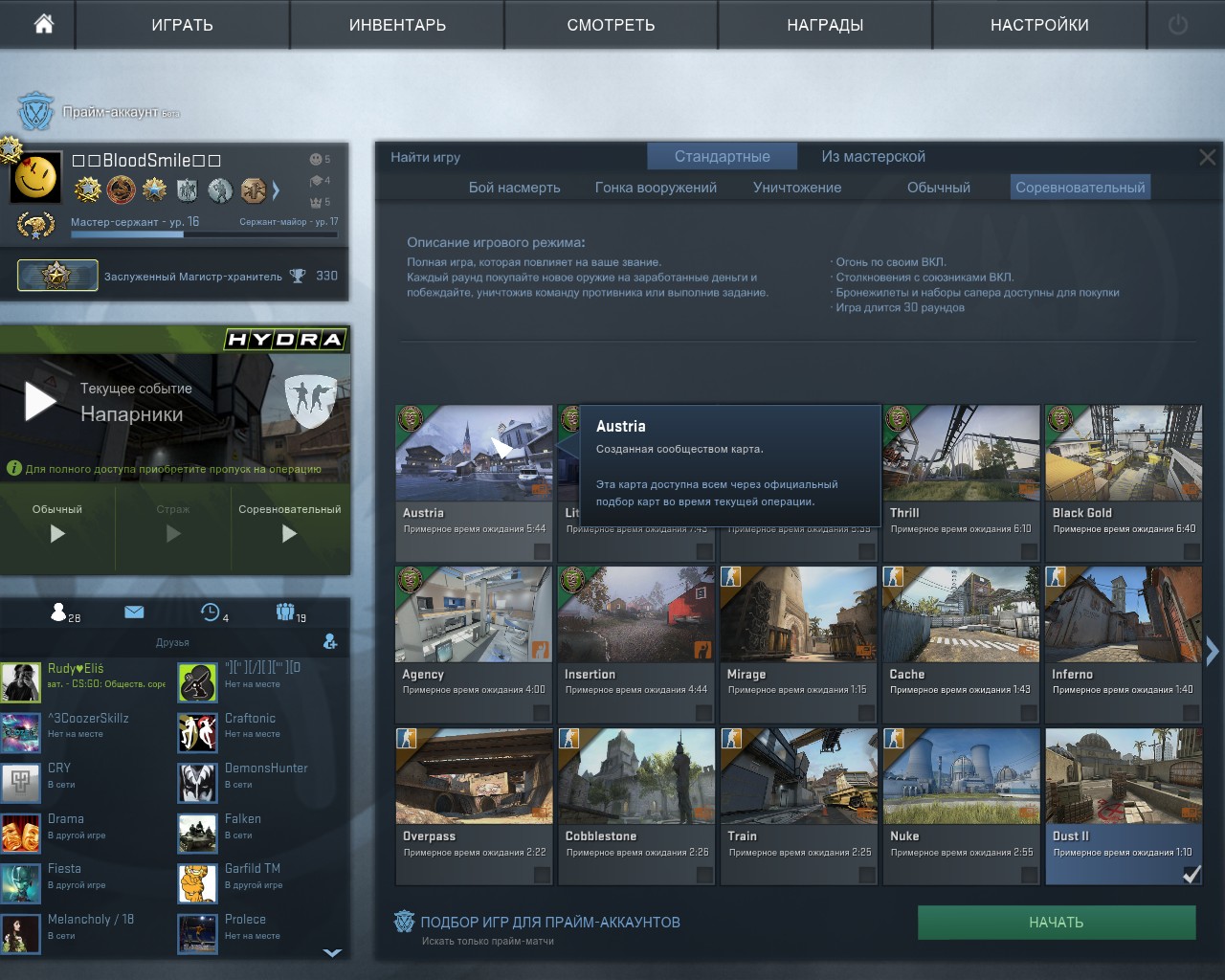Open the Prime account shield icon
This screenshot has width=1225, height=980.
tap(36, 112)
